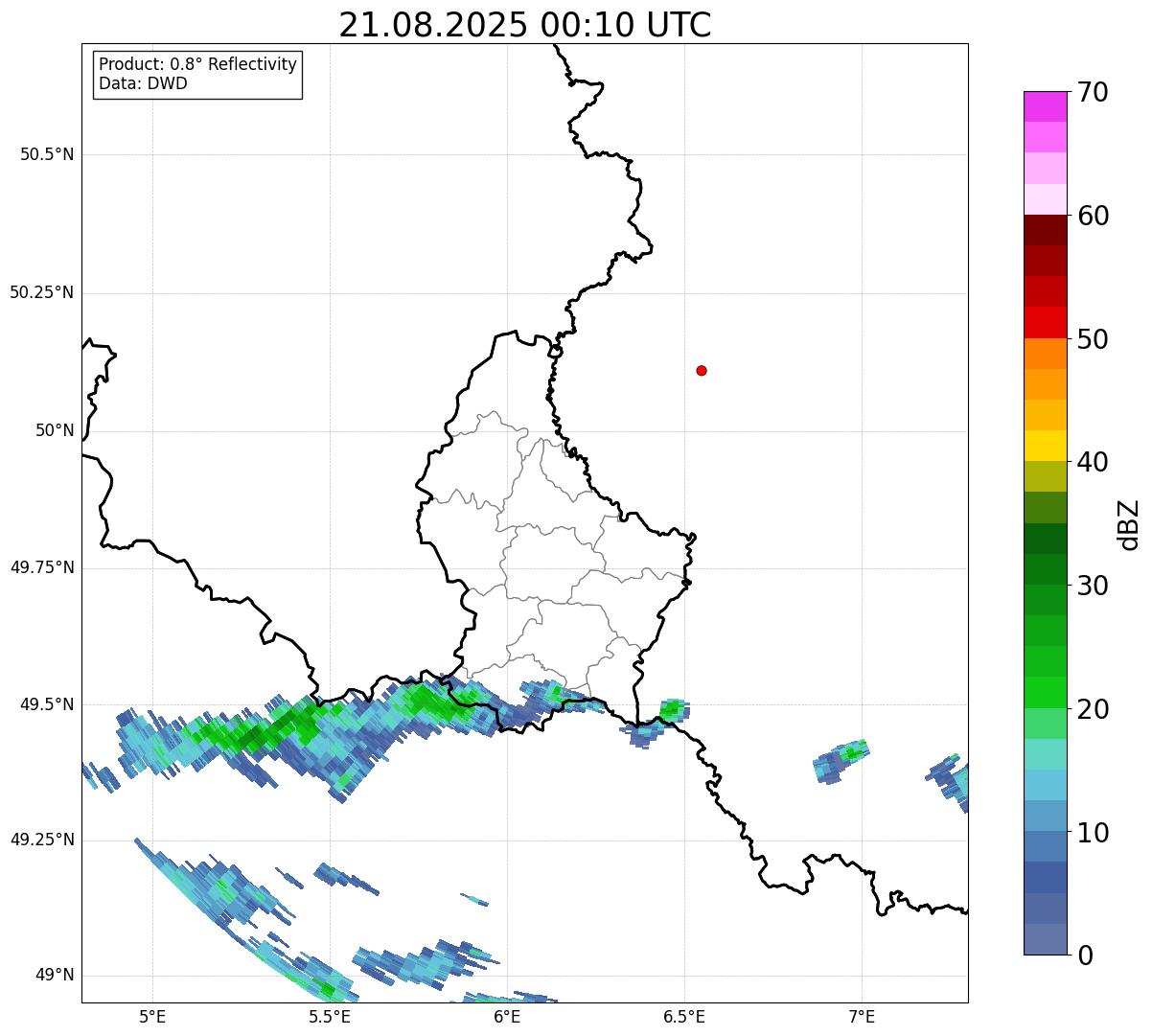Viewport: 1152px width, 1036px height.
Task: Click the '49.75°N' latitude label
Action: [42, 567]
